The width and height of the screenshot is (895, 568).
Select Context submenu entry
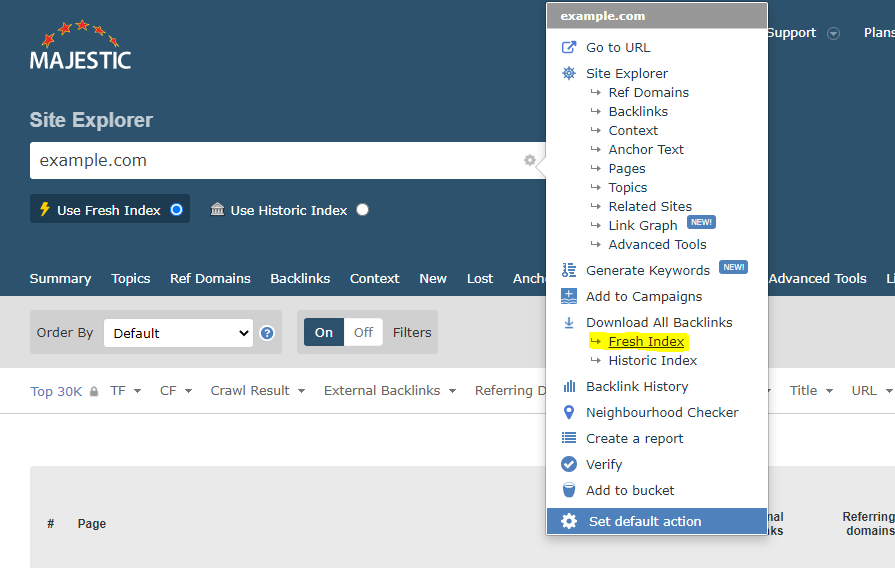tap(633, 130)
